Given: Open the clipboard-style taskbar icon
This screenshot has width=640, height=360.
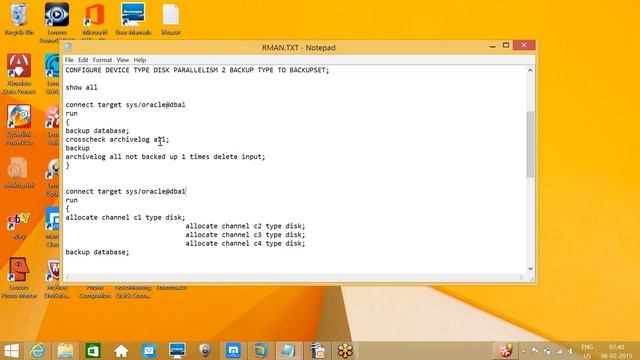Looking at the screenshot, I should [318, 351].
